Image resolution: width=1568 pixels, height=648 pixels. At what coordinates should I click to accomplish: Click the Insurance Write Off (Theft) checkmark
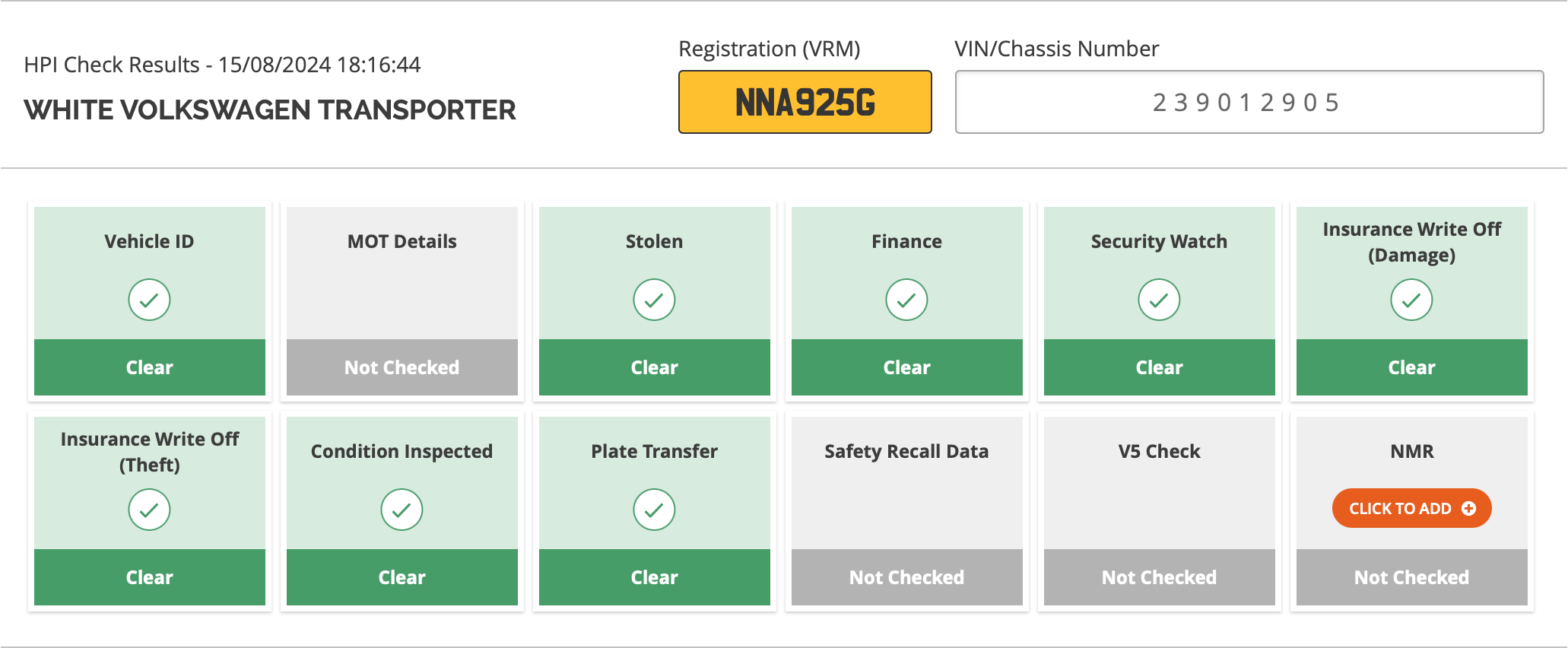(x=149, y=510)
